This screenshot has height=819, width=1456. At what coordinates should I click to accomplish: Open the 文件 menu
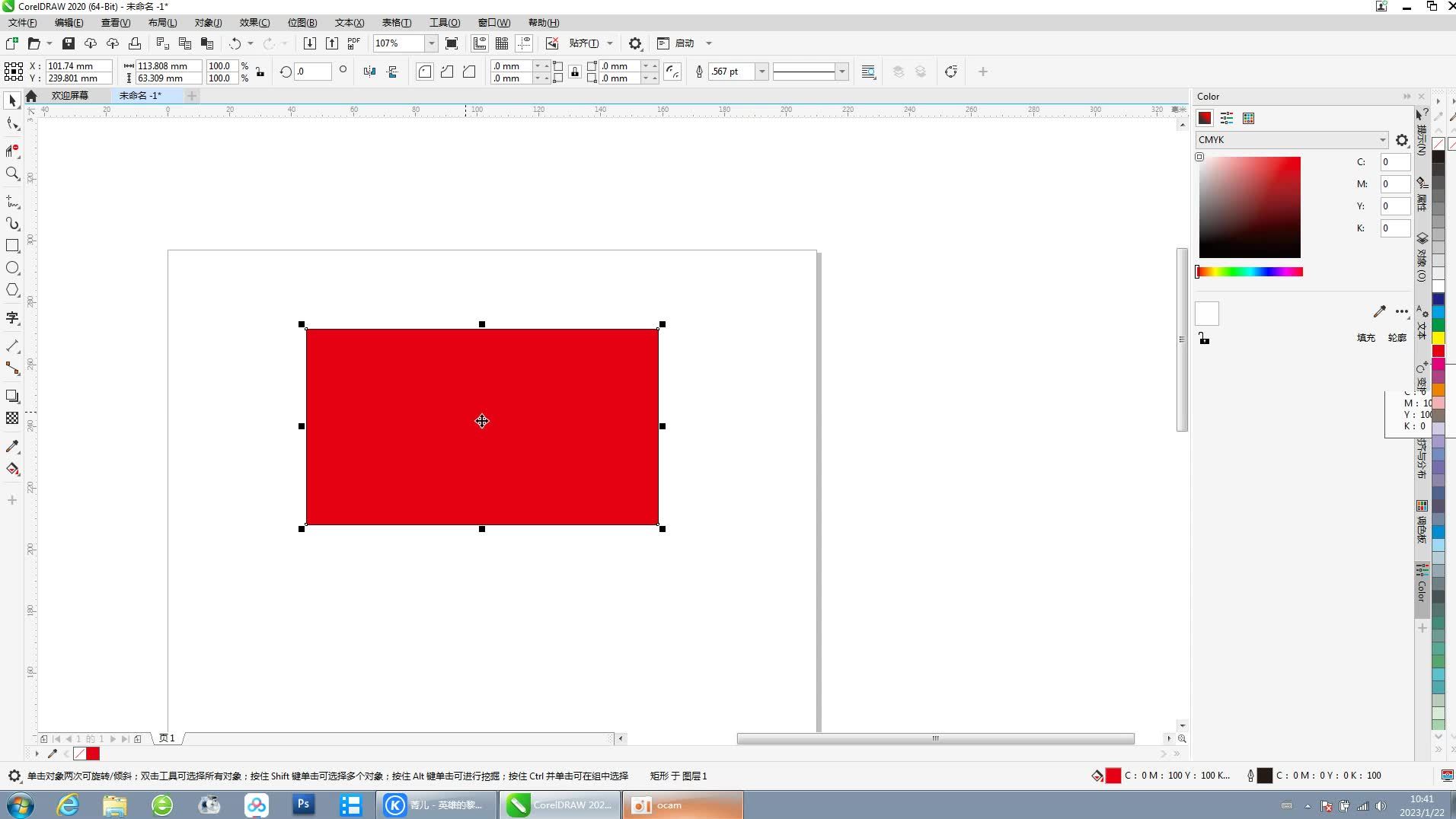pos(21,22)
